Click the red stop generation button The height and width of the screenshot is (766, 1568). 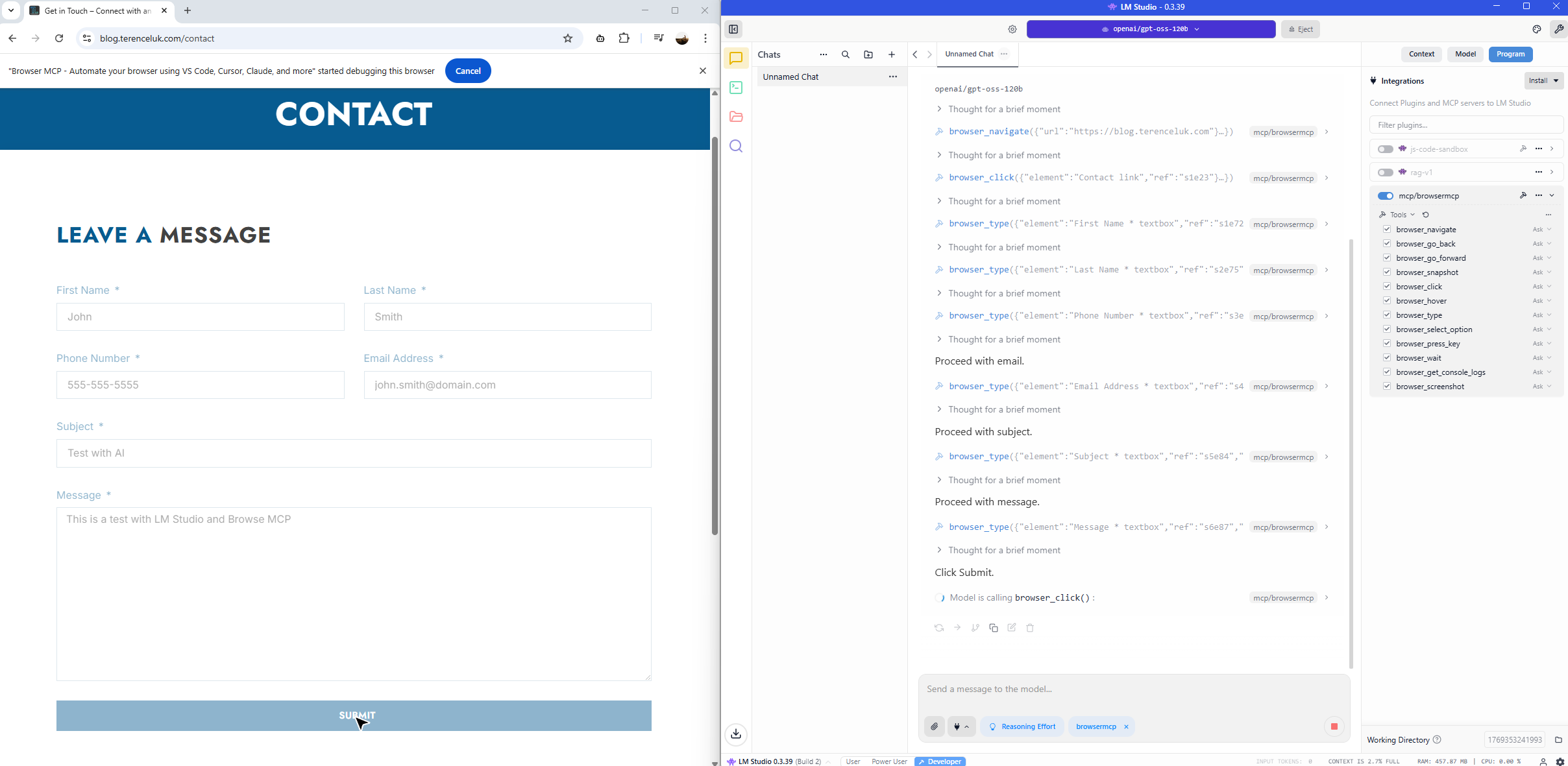pos(1334,726)
